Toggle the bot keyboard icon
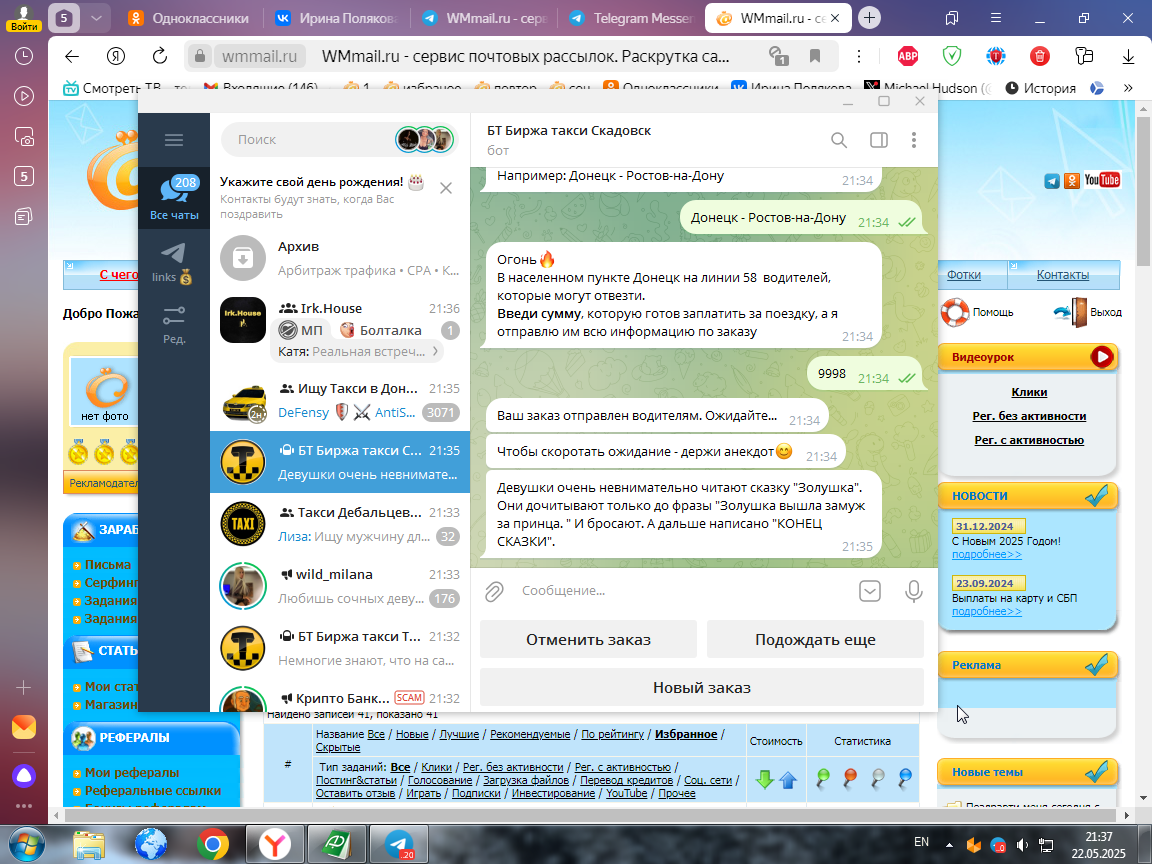 (870, 591)
